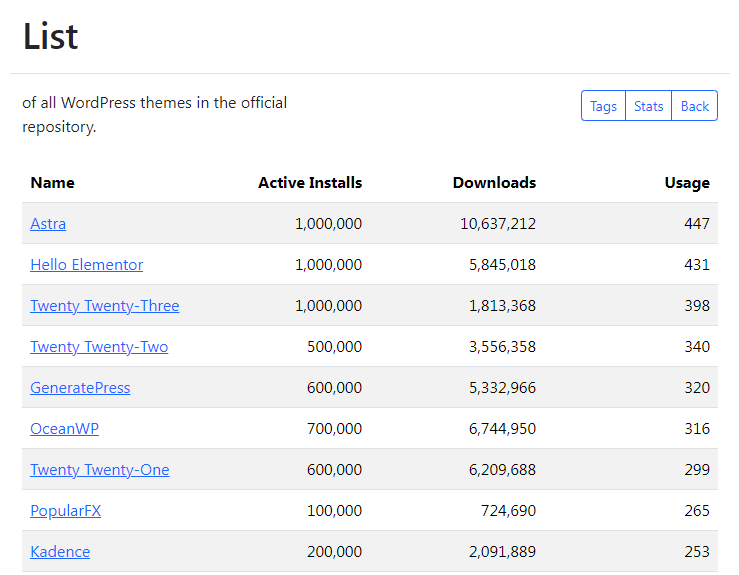Click Astra's download count 10,637,212
739x575 pixels.
coord(498,224)
